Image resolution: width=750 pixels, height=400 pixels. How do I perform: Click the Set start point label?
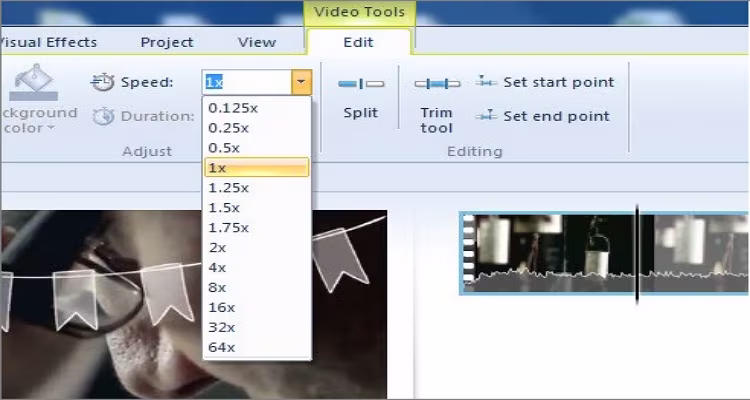point(558,82)
